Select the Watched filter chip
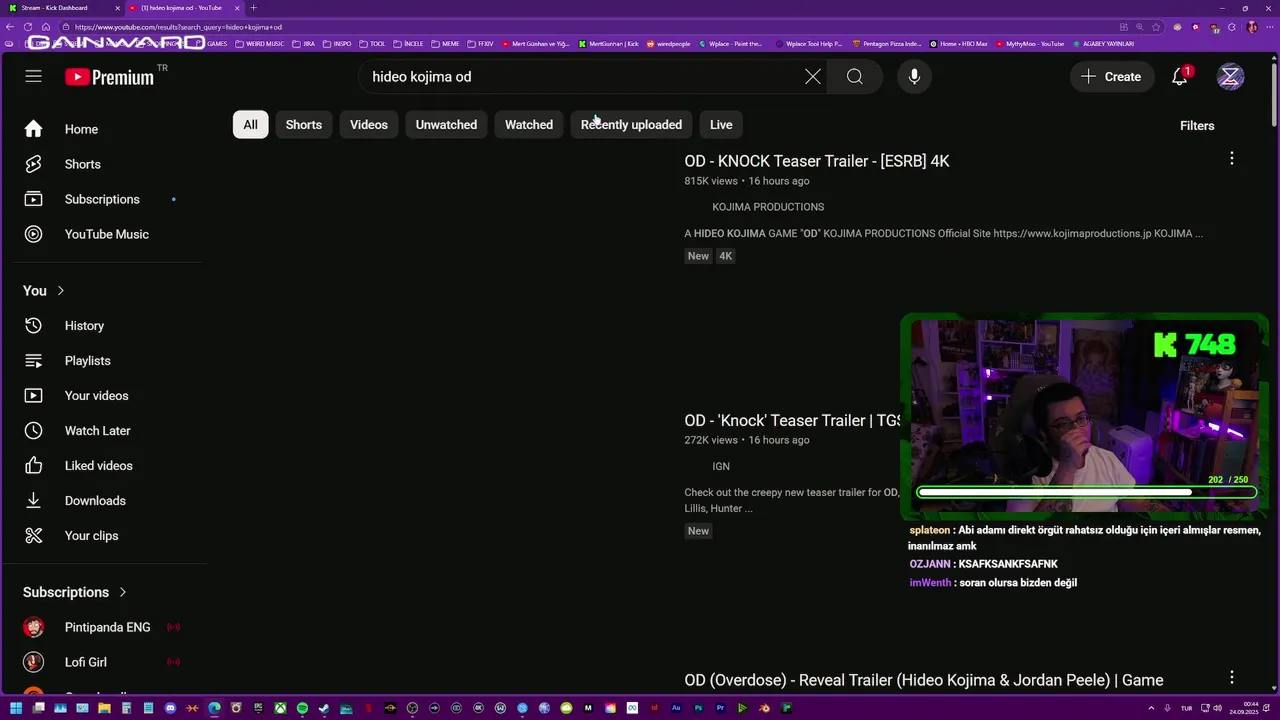Viewport: 1280px width, 720px height. (x=529, y=125)
